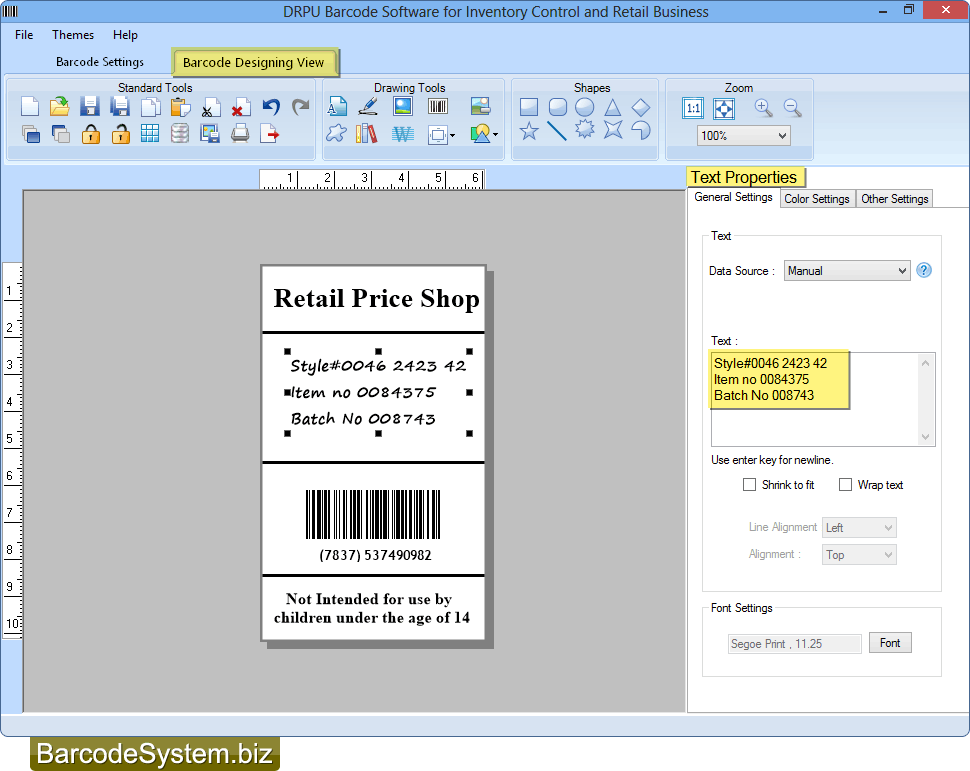Open the Other Settings tab
The height and width of the screenshot is (771, 970).
(895, 199)
